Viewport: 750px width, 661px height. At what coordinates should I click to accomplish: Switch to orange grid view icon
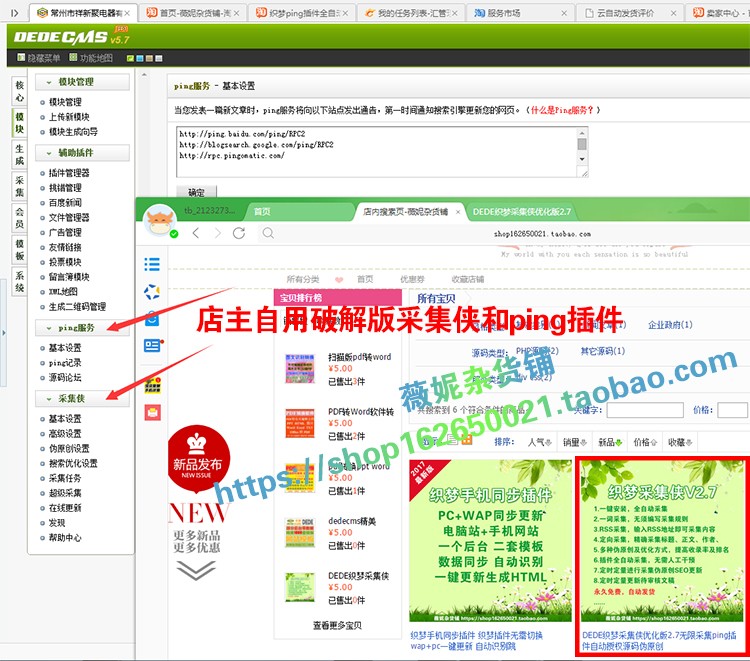pos(466,440)
